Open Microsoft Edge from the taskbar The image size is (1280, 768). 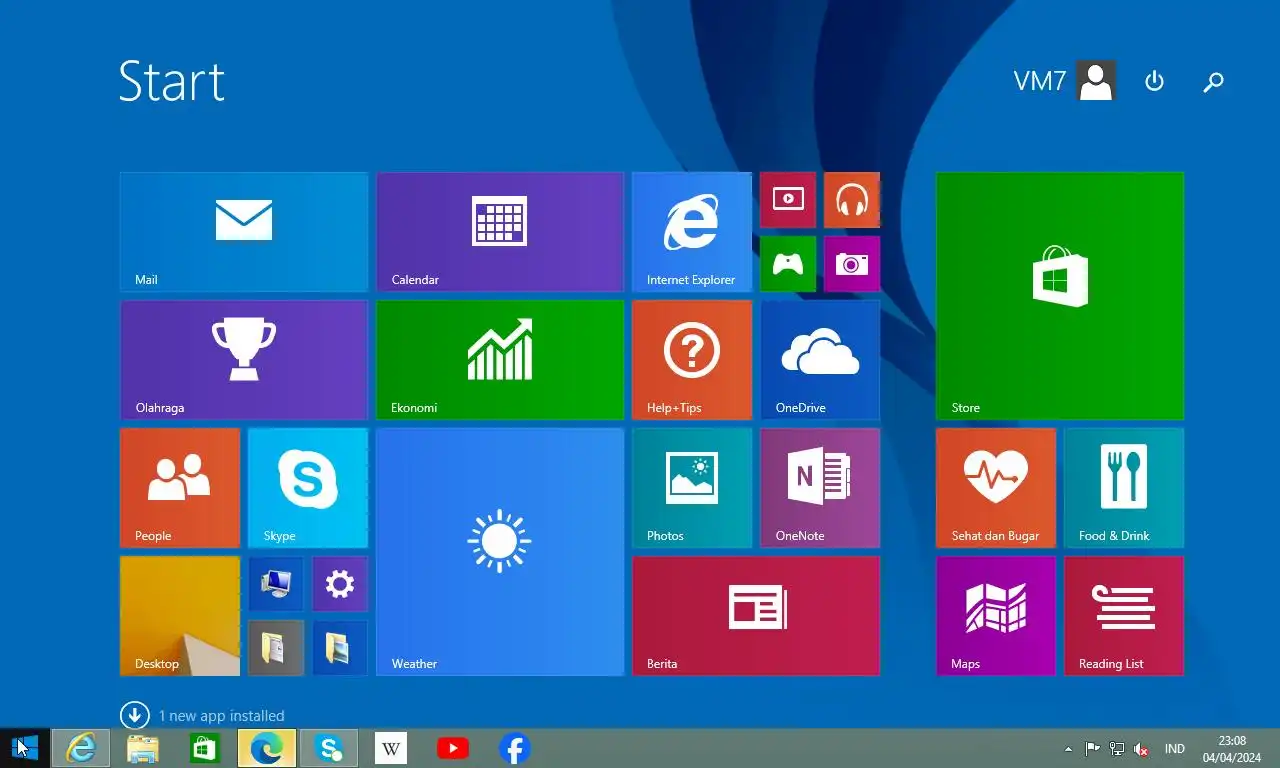[267, 748]
